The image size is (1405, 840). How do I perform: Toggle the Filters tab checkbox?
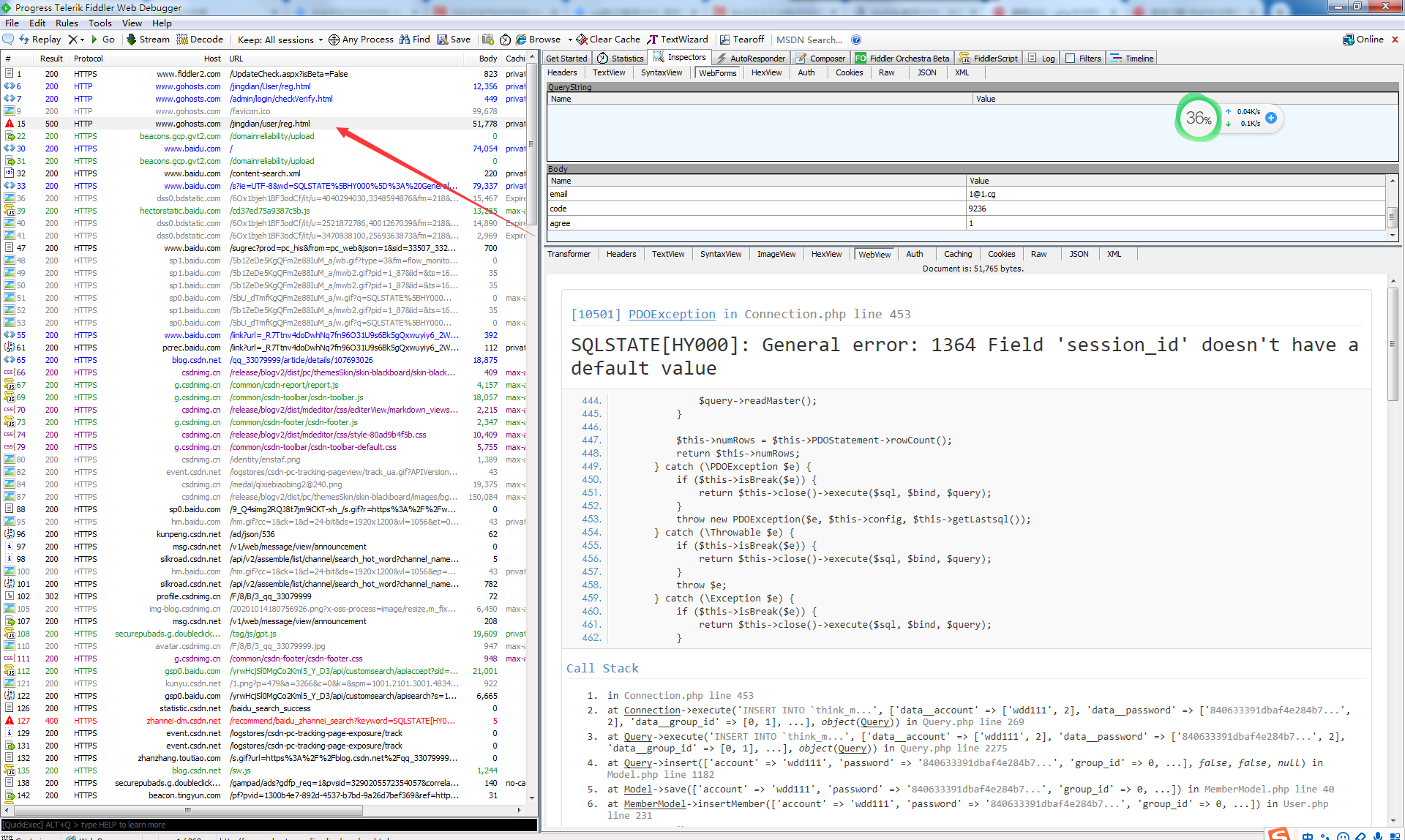pos(1071,59)
